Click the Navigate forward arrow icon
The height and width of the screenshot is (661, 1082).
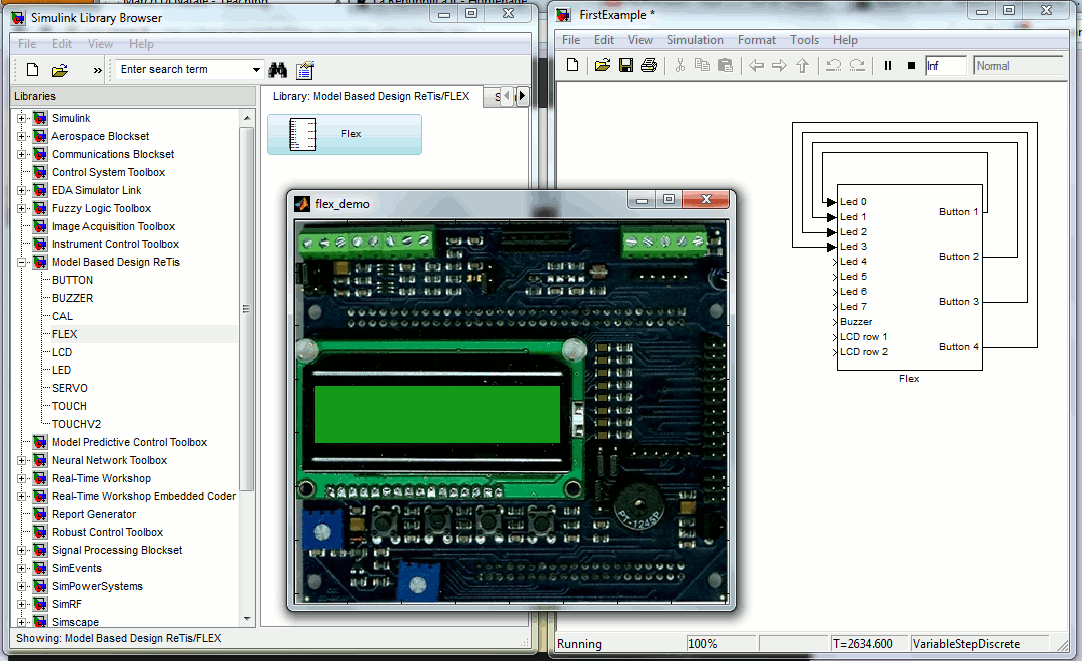(779, 66)
